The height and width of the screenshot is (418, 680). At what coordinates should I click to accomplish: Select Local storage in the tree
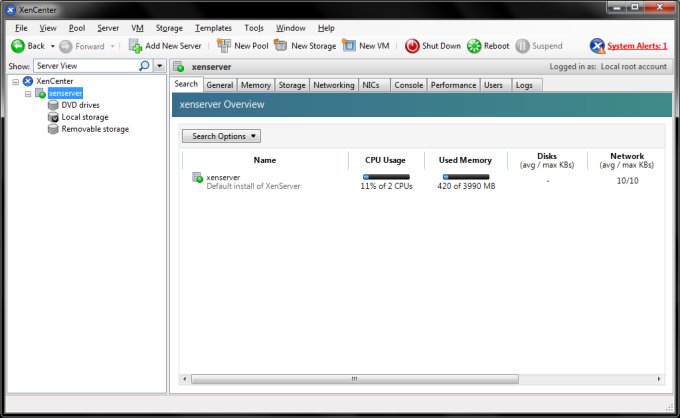tap(84, 117)
